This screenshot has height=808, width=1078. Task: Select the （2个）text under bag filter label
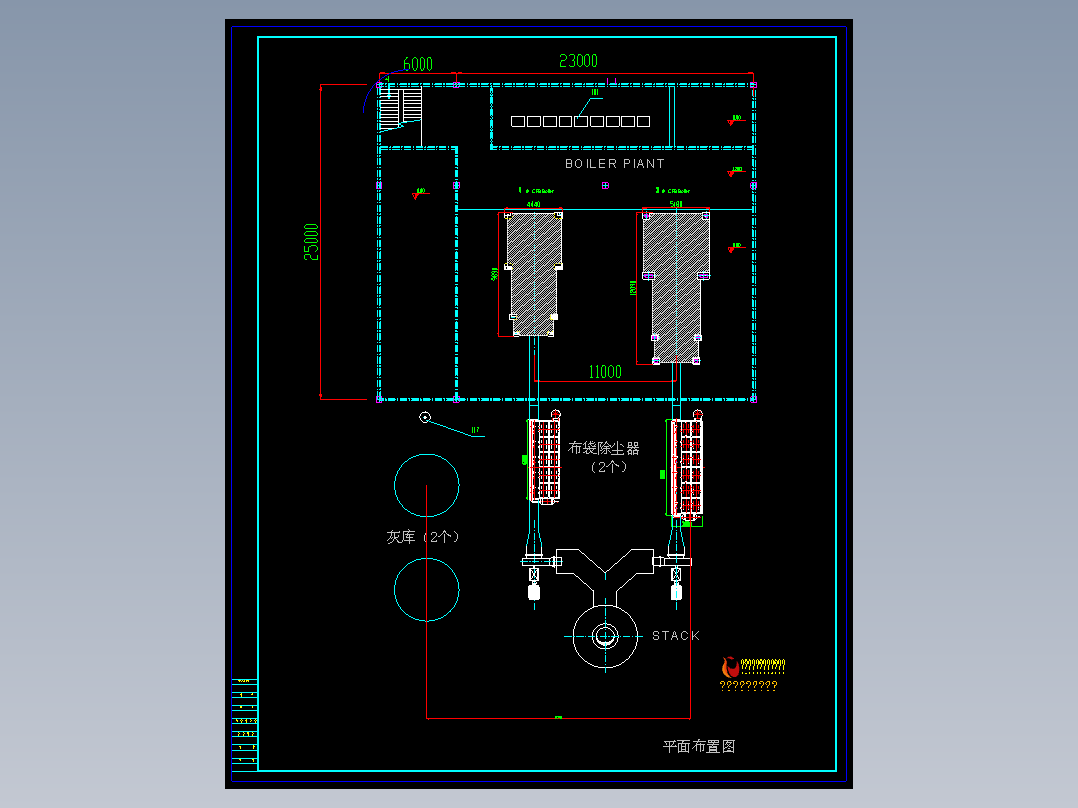click(609, 467)
